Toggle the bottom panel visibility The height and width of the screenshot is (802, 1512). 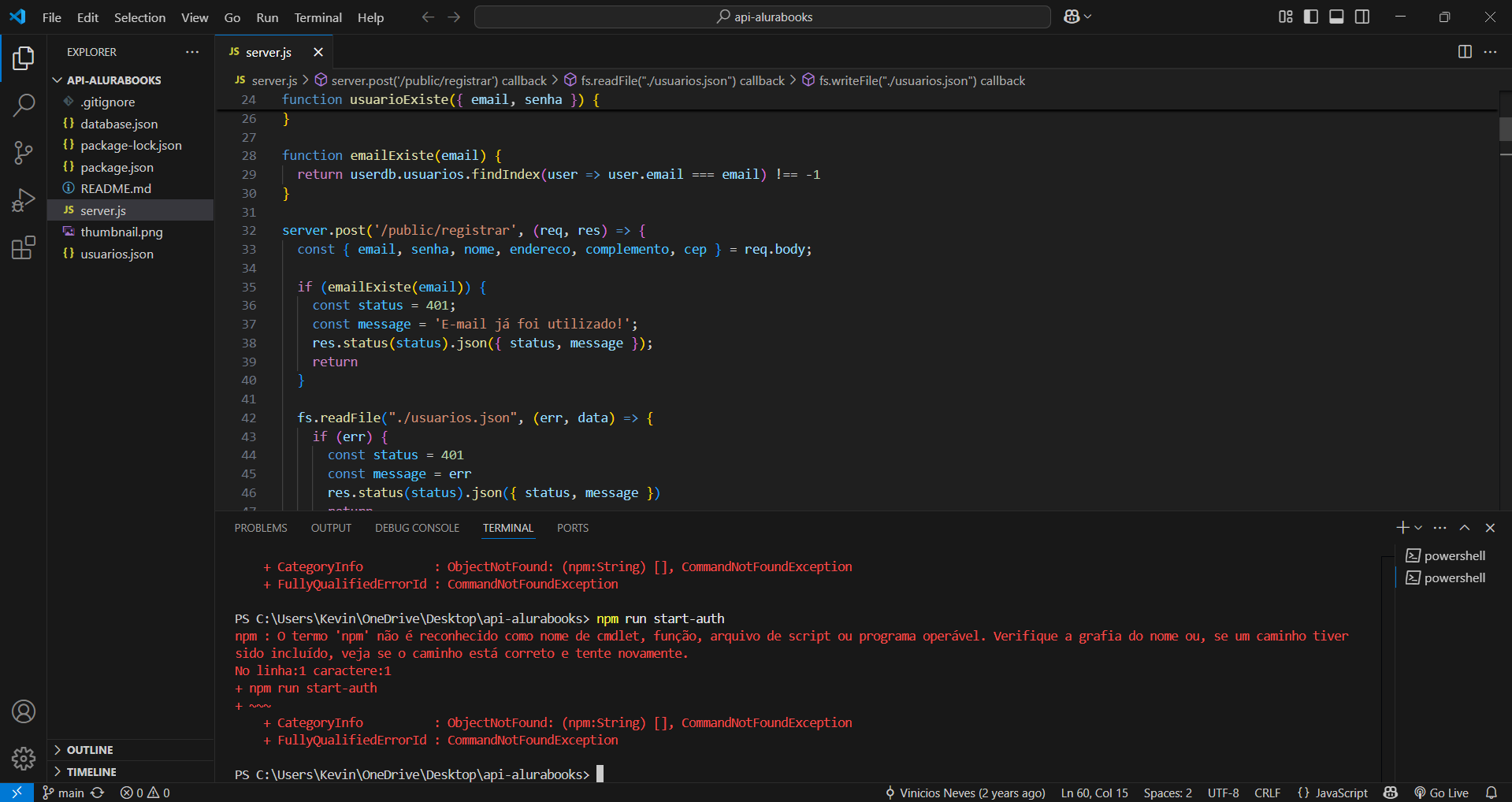pos(1336,17)
